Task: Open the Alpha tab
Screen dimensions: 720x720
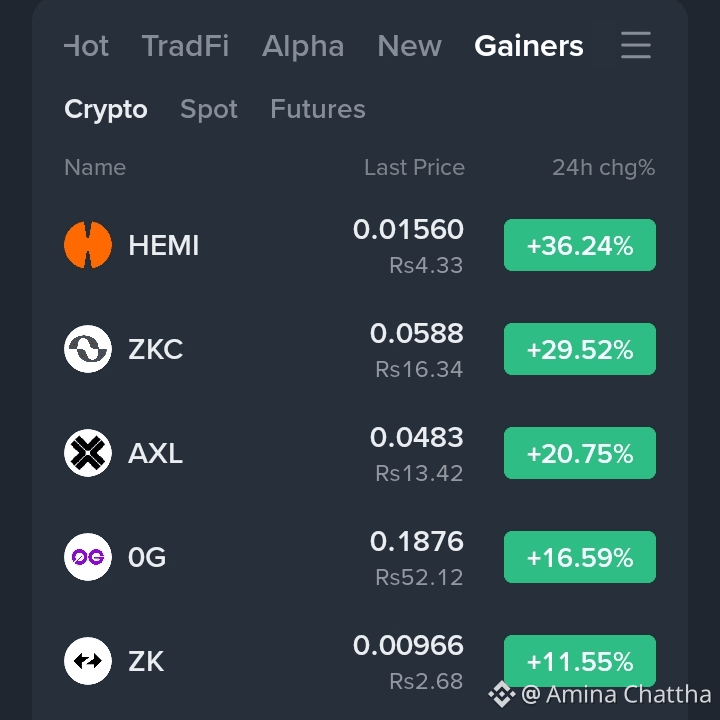Action: tap(303, 46)
